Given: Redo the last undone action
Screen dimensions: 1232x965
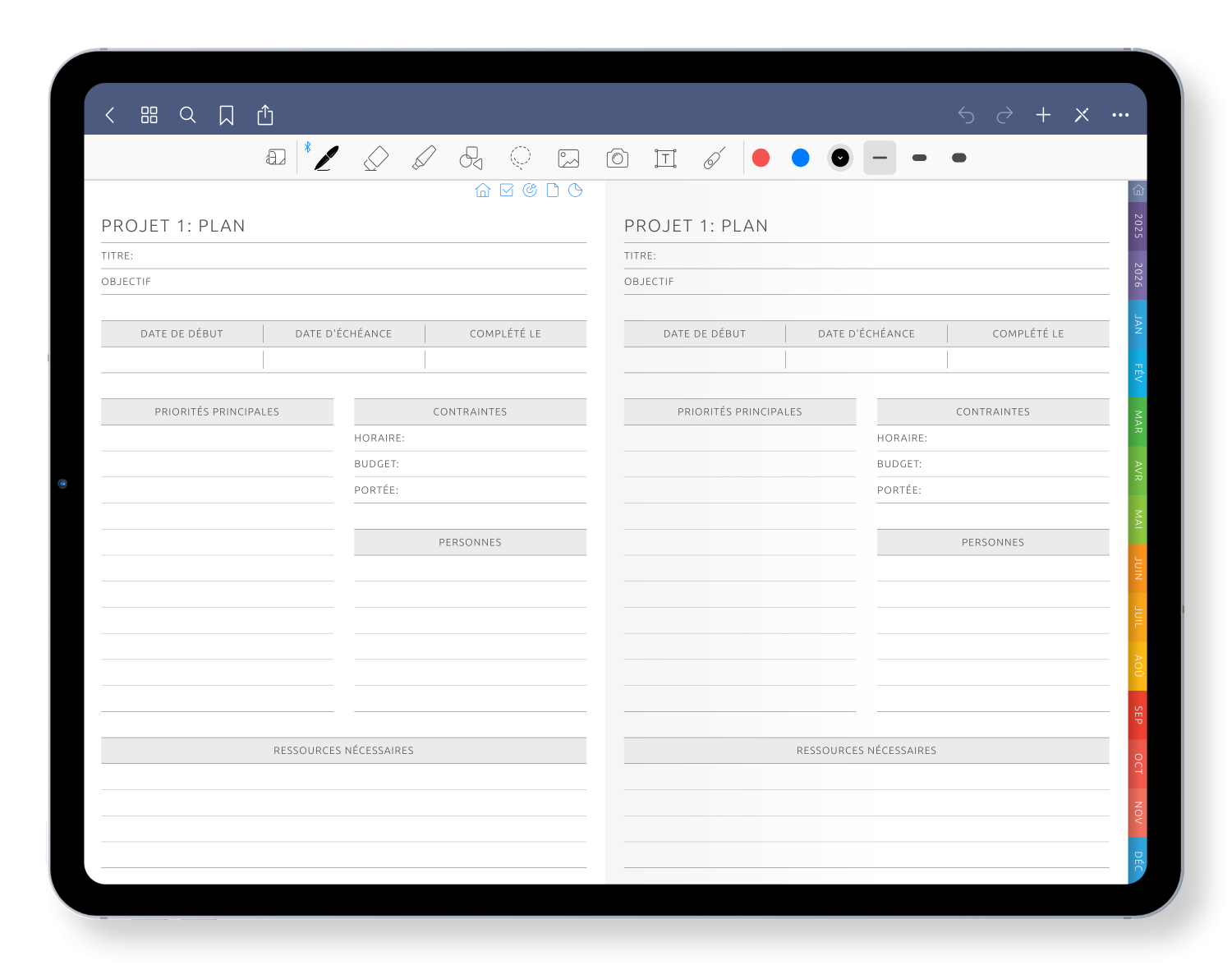Looking at the screenshot, I should (x=1004, y=115).
